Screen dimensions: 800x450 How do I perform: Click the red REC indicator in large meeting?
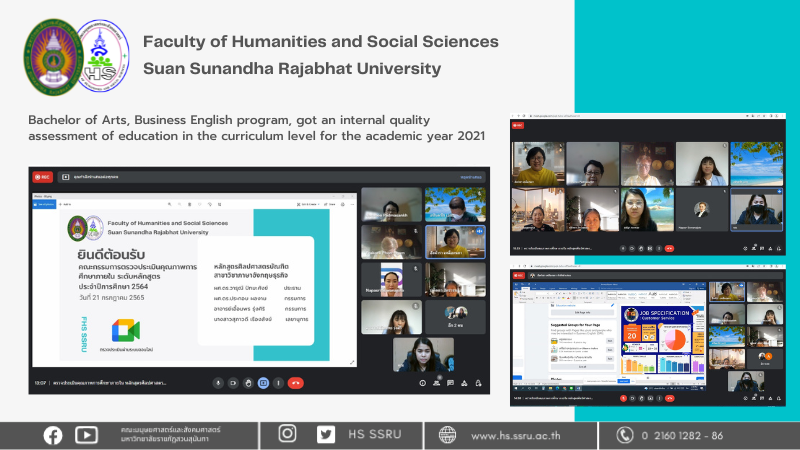coord(42,177)
